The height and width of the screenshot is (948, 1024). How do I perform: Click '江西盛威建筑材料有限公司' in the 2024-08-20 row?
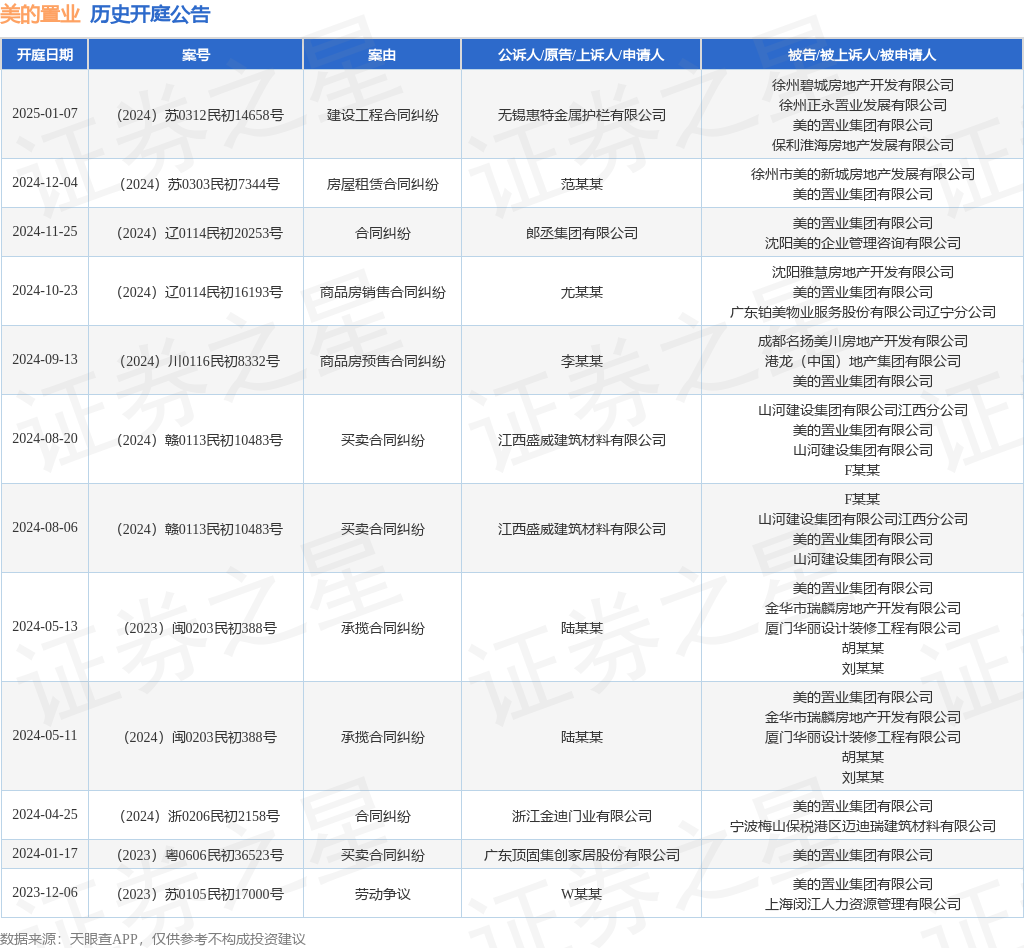582,441
